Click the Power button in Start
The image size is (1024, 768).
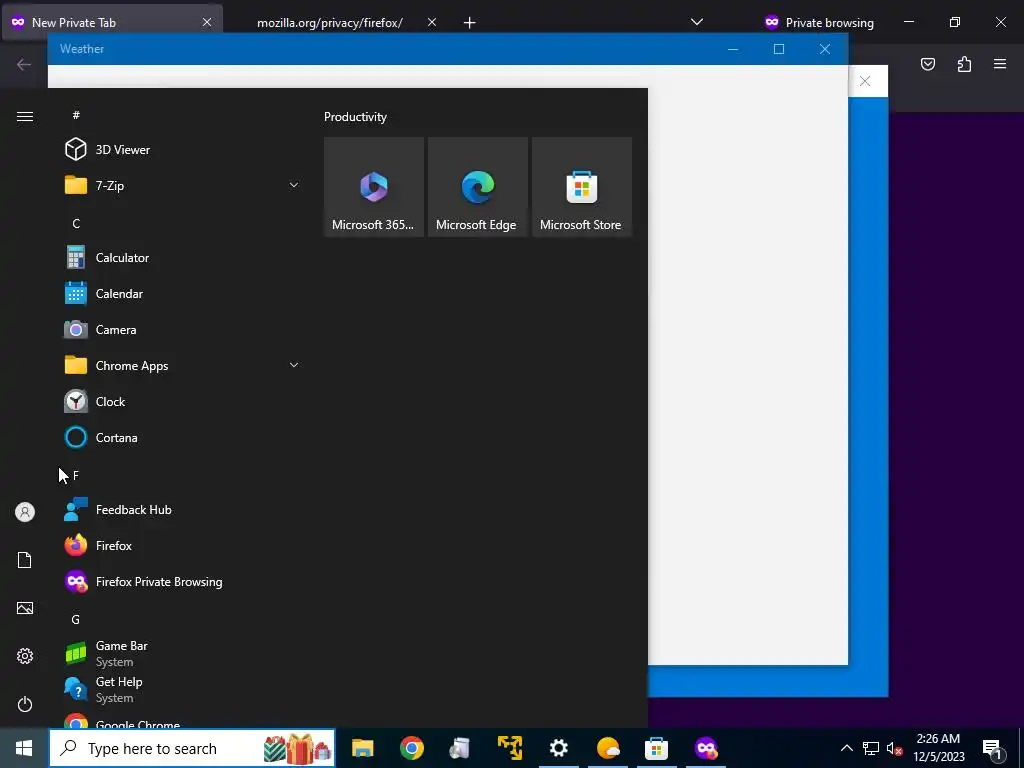click(25, 704)
